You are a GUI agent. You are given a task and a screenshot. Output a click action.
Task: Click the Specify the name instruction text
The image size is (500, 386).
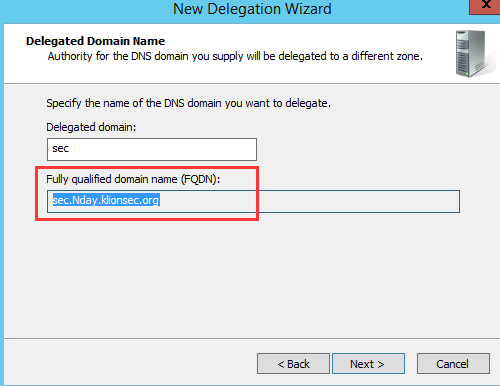(x=188, y=103)
